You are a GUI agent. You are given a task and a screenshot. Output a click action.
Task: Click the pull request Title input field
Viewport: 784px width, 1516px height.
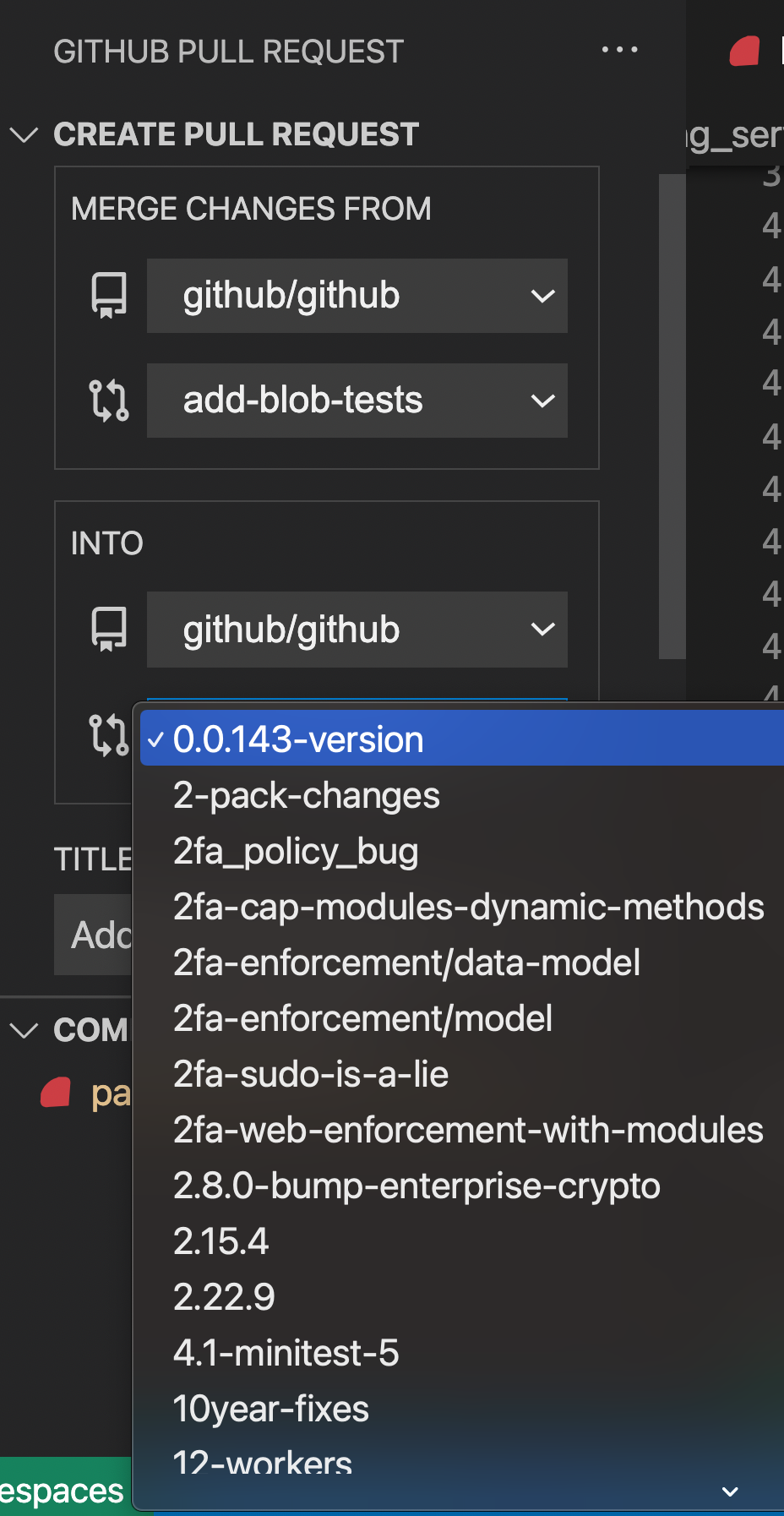pos(93,935)
